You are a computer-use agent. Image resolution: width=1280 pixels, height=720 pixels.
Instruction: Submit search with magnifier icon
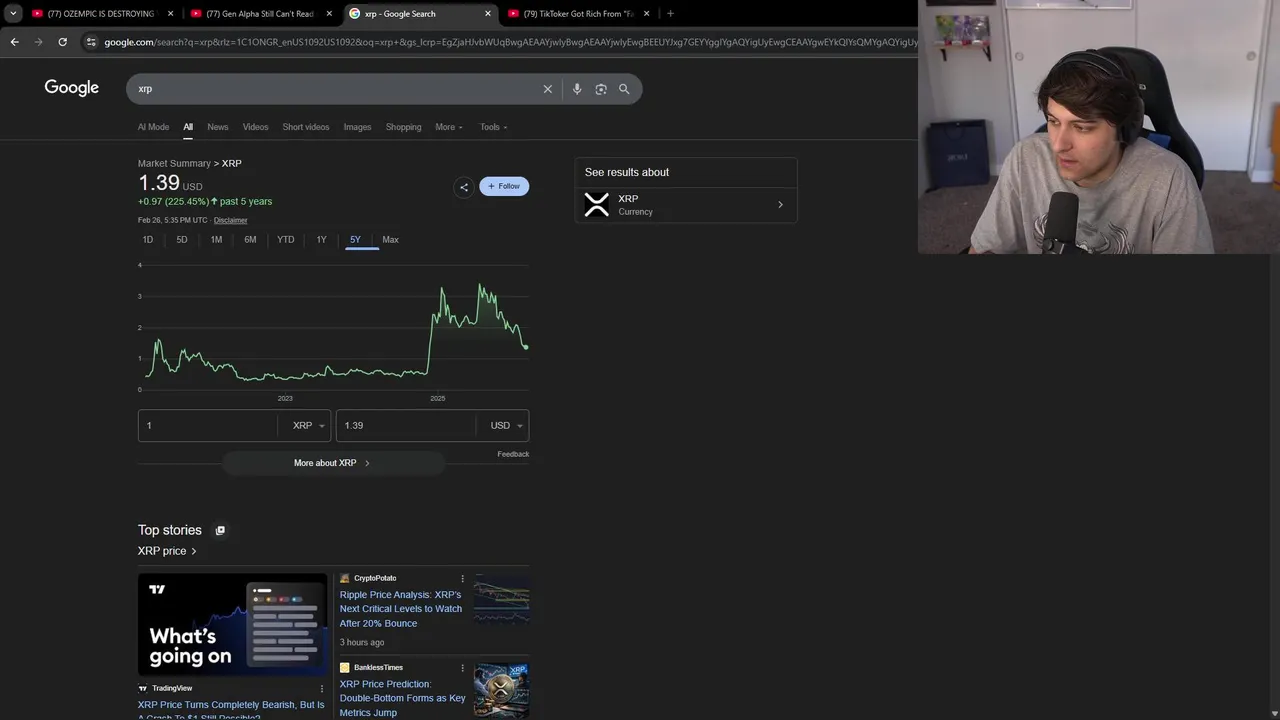tap(624, 89)
